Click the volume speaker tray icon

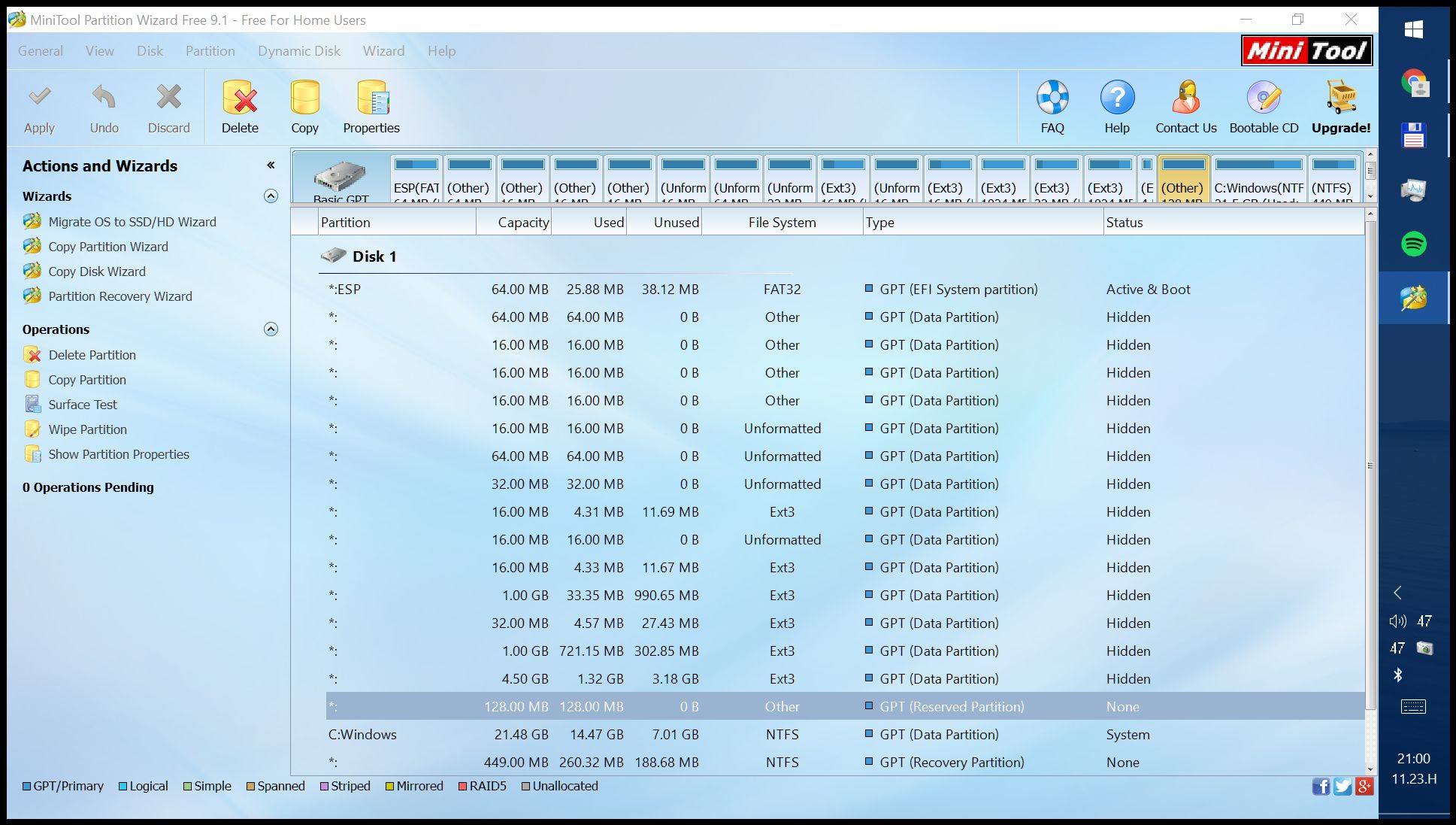1397,621
